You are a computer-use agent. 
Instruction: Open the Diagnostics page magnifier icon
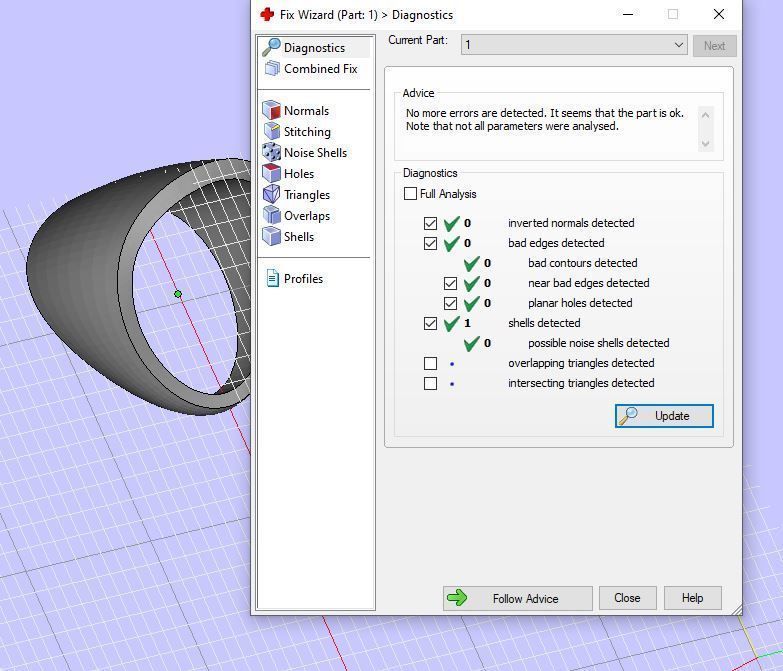click(271, 47)
